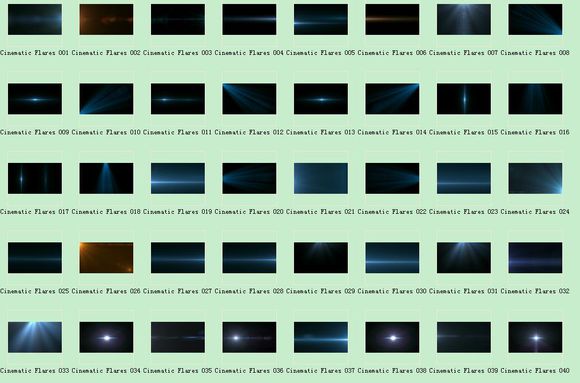Click the Cinematic Flares 005 label
The image size is (580, 383).
[320, 53]
